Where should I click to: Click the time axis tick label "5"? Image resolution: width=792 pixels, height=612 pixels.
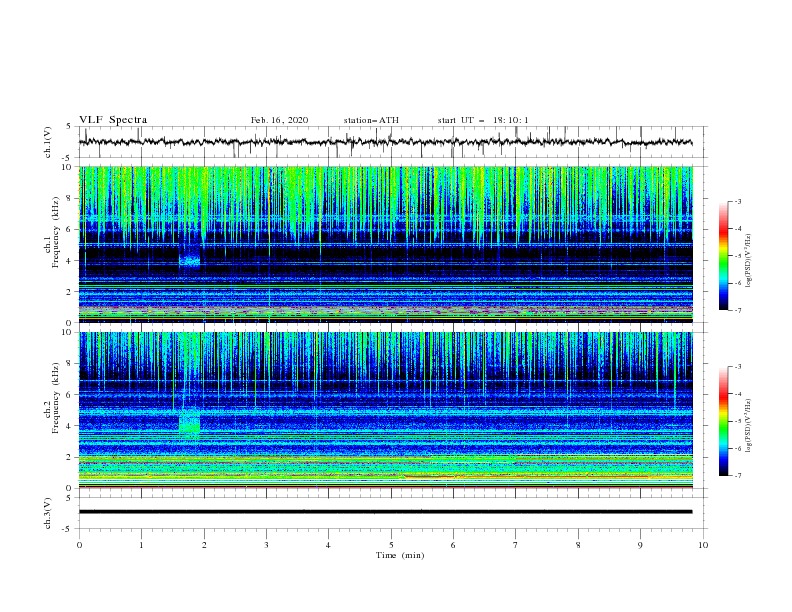pyautogui.click(x=391, y=545)
